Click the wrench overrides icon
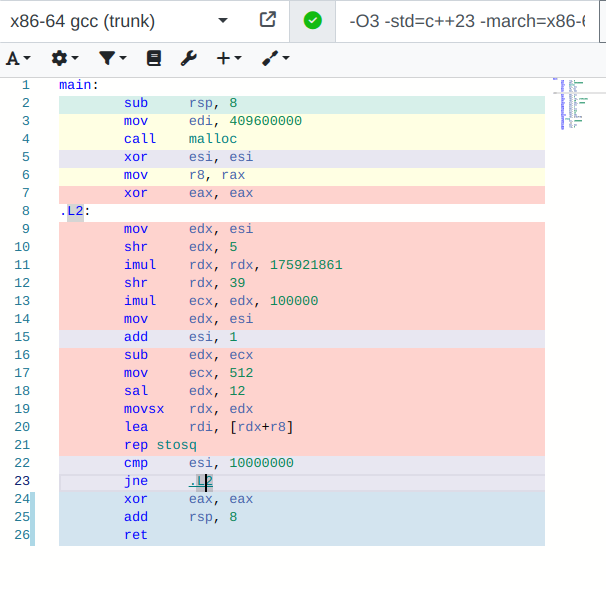The height and width of the screenshot is (589, 606). [x=188, y=59]
